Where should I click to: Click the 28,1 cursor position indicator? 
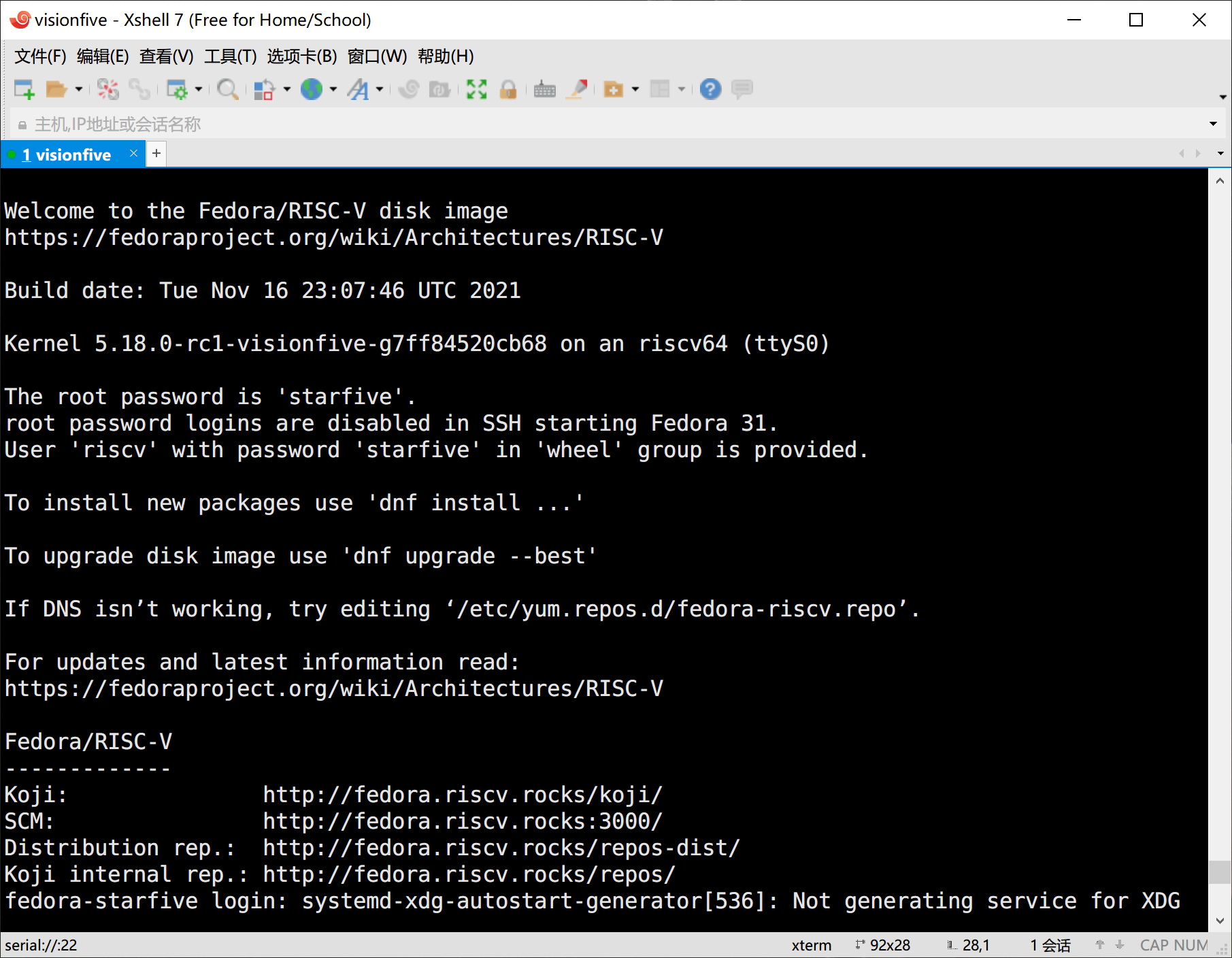coord(968,945)
